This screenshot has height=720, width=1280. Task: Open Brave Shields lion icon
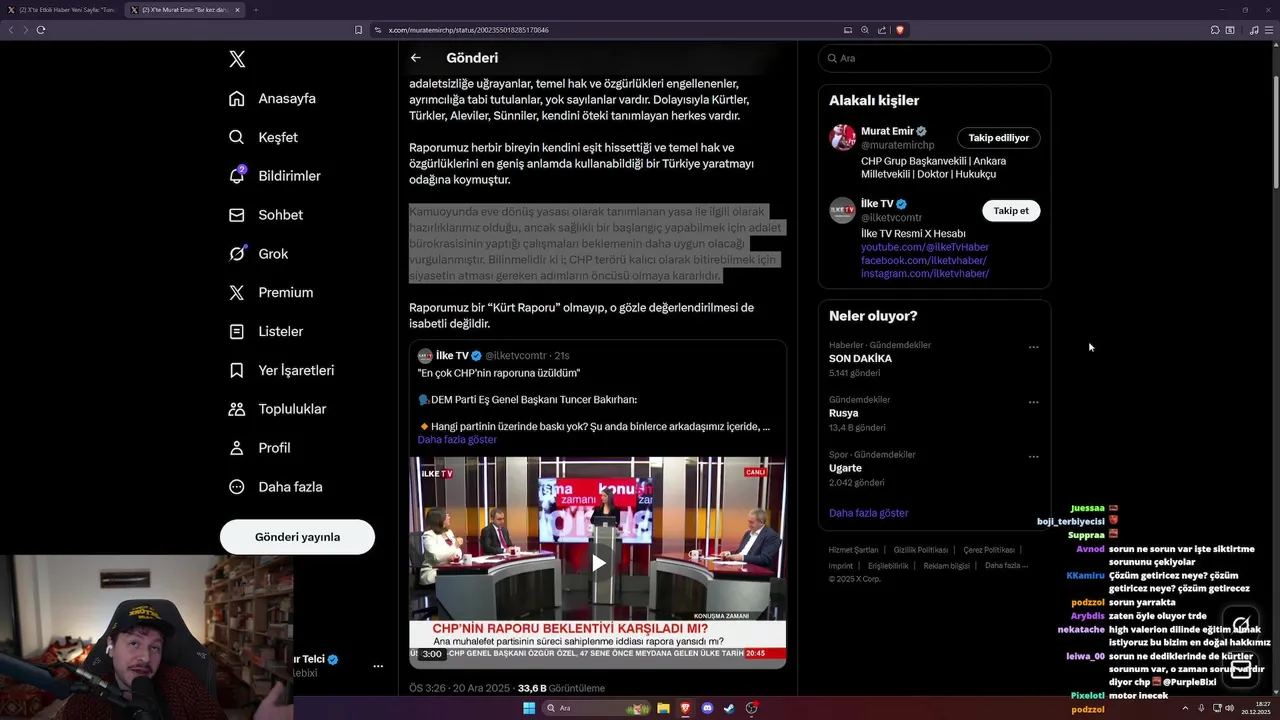(x=900, y=30)
